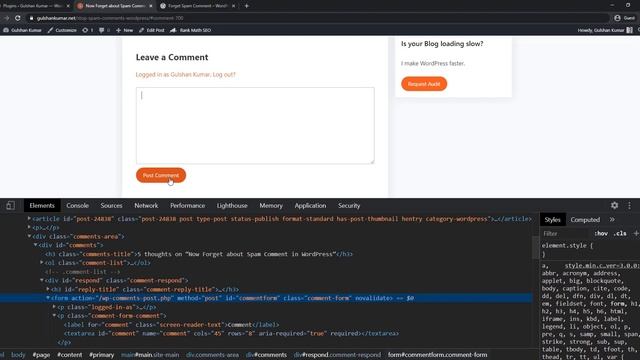Toggle the :hov element state button

pos(601,234)
